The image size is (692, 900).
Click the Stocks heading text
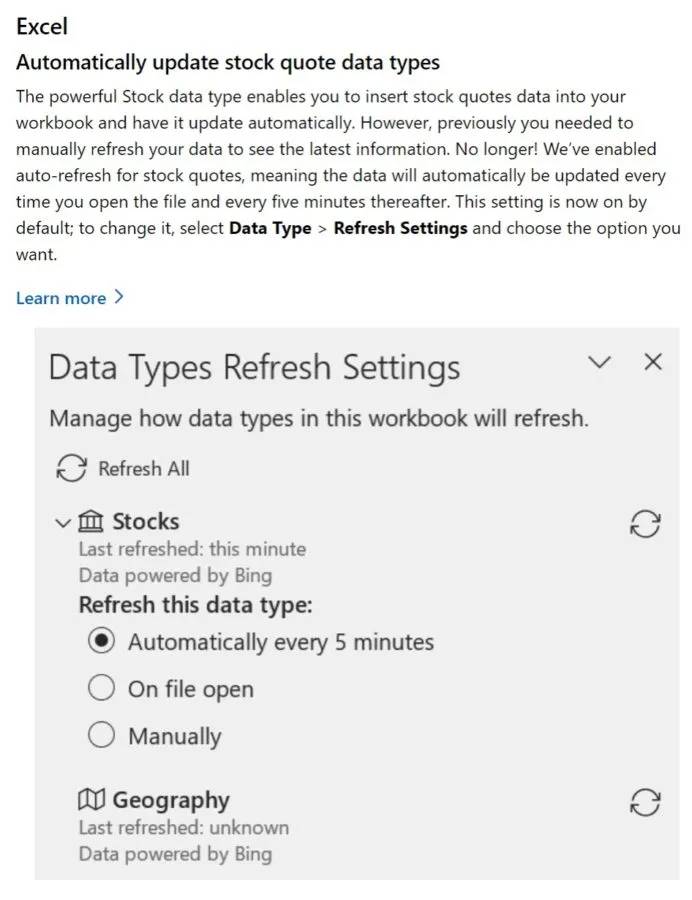pos(145,521)
